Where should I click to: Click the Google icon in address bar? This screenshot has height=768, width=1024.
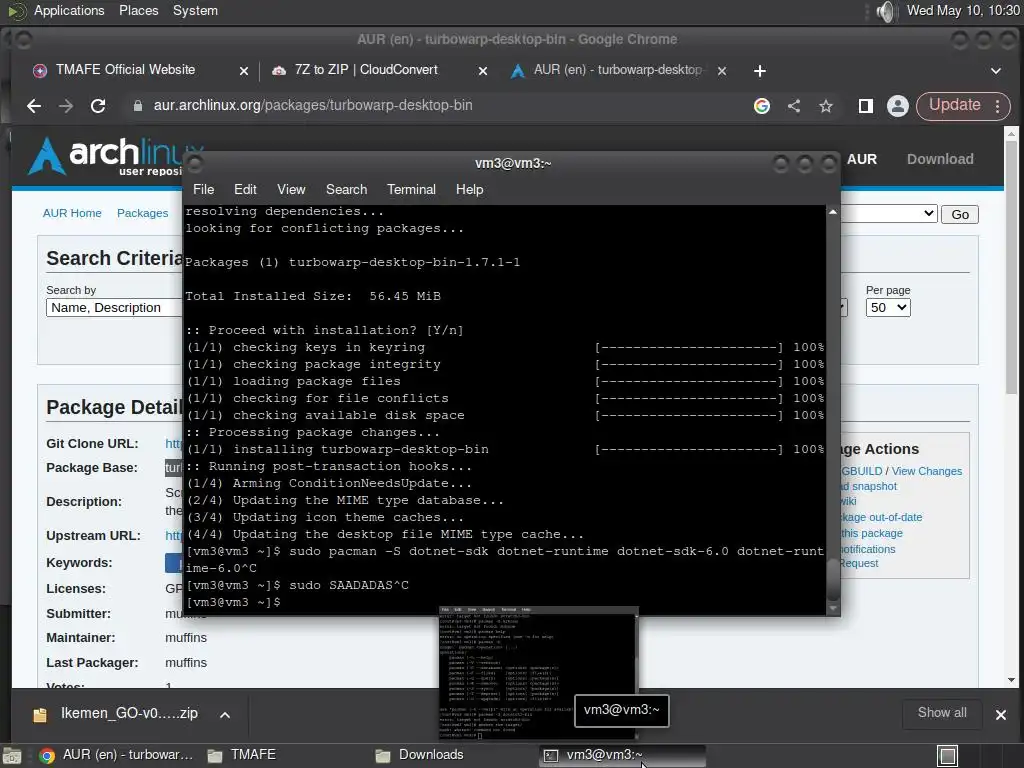tap(761, 106)
